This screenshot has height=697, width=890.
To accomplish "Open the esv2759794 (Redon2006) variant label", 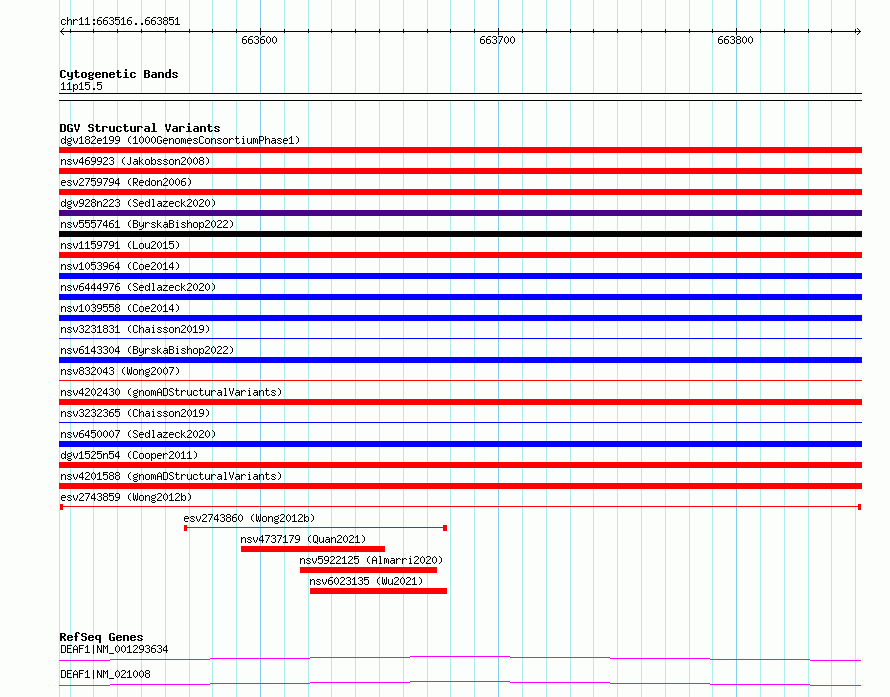I will pos(126,182).
